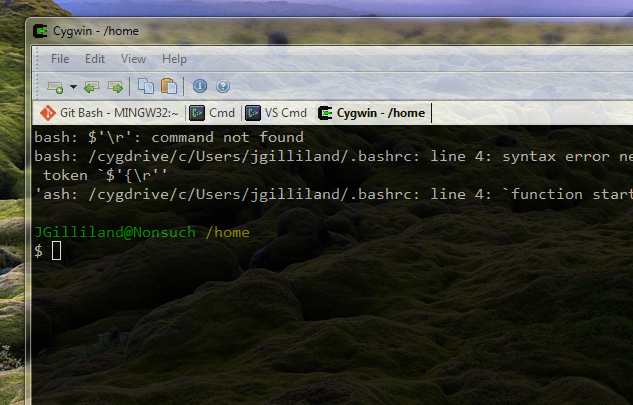Viewport: 633px width, 405px height.
Task: Click the Paste clipboard icon
Action: pyautogui.click(x=169, y=86)
